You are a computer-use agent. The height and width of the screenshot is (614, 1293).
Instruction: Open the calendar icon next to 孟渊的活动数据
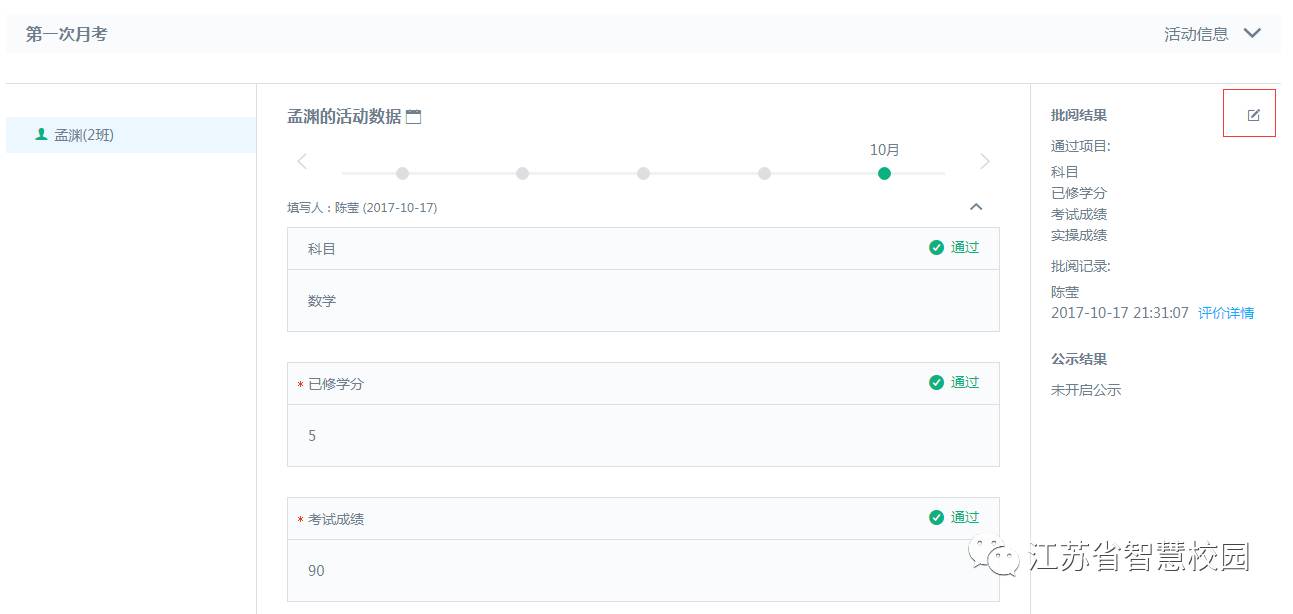(x=414, y=117)
